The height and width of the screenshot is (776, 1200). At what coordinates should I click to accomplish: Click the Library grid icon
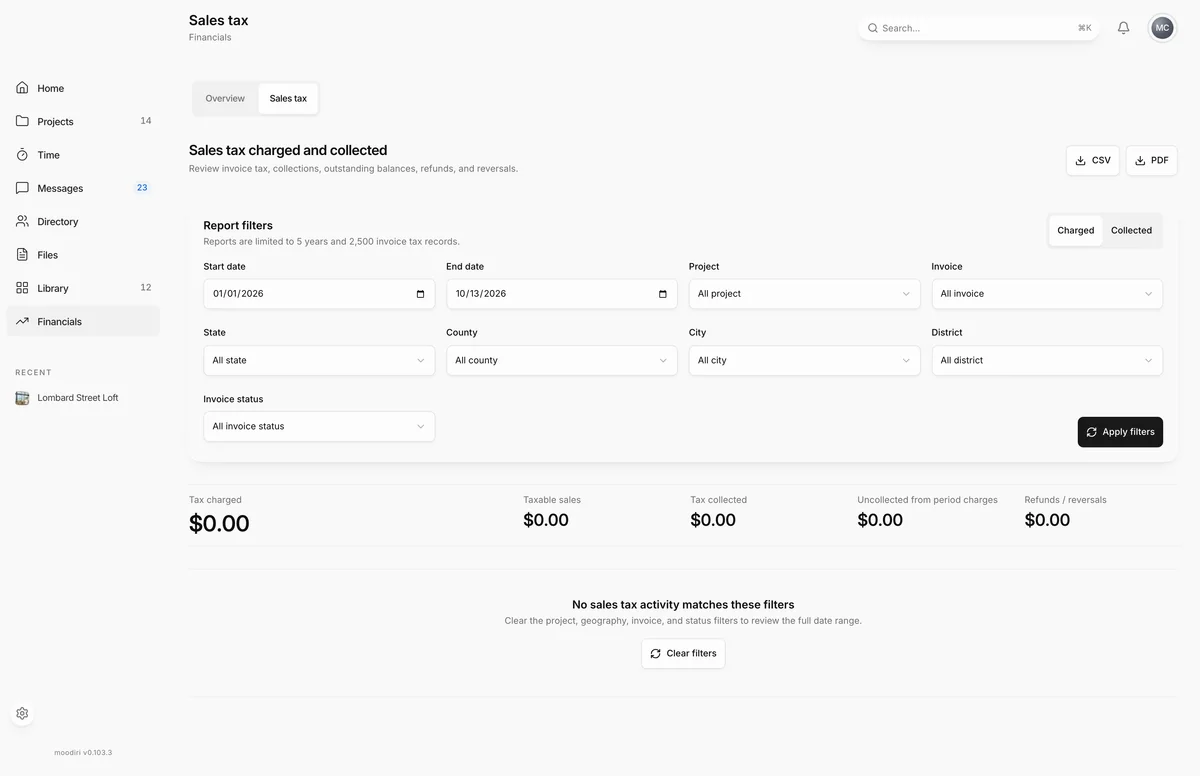coord(22,288)
